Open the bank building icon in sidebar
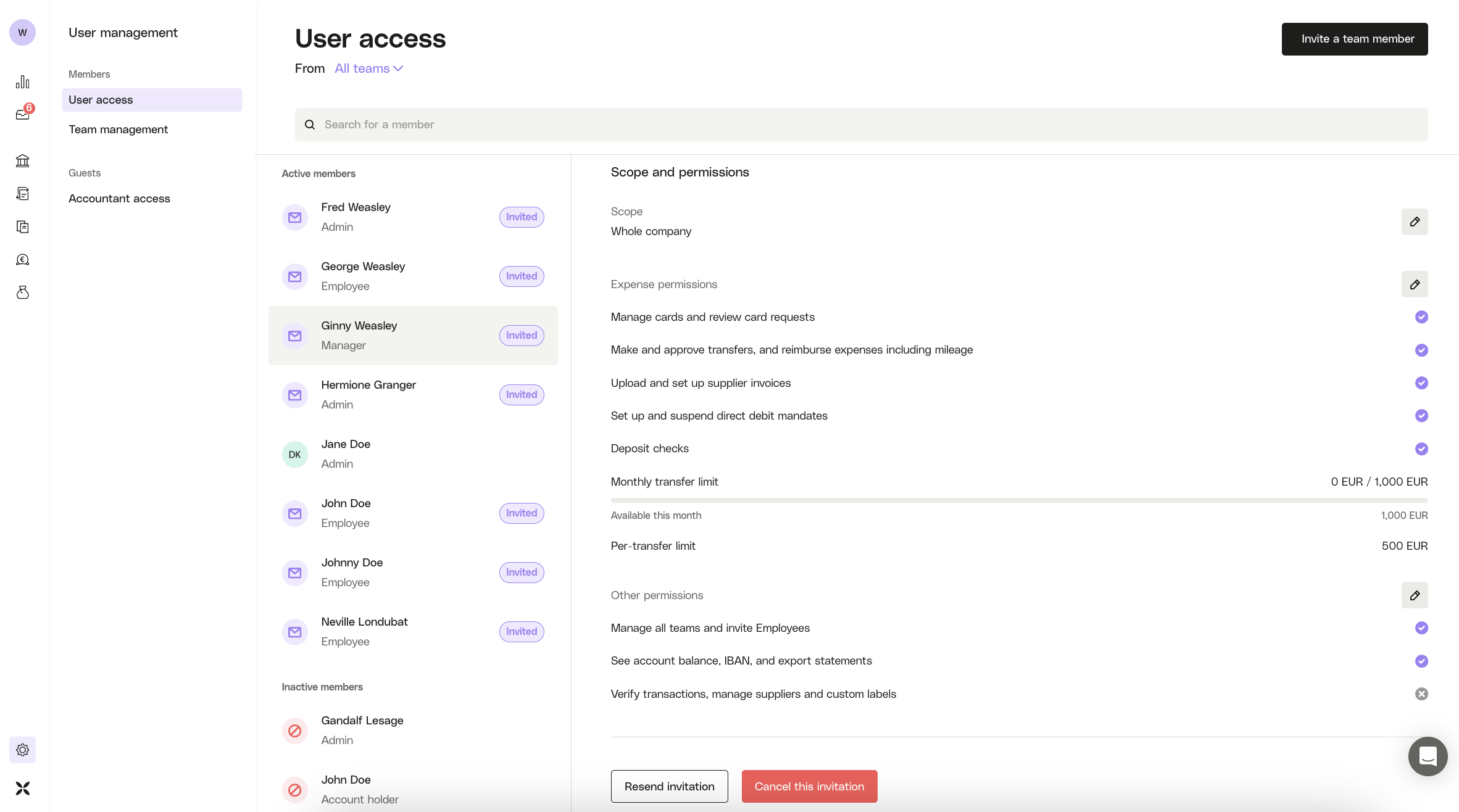The image size is (1459, 812). 23,161
